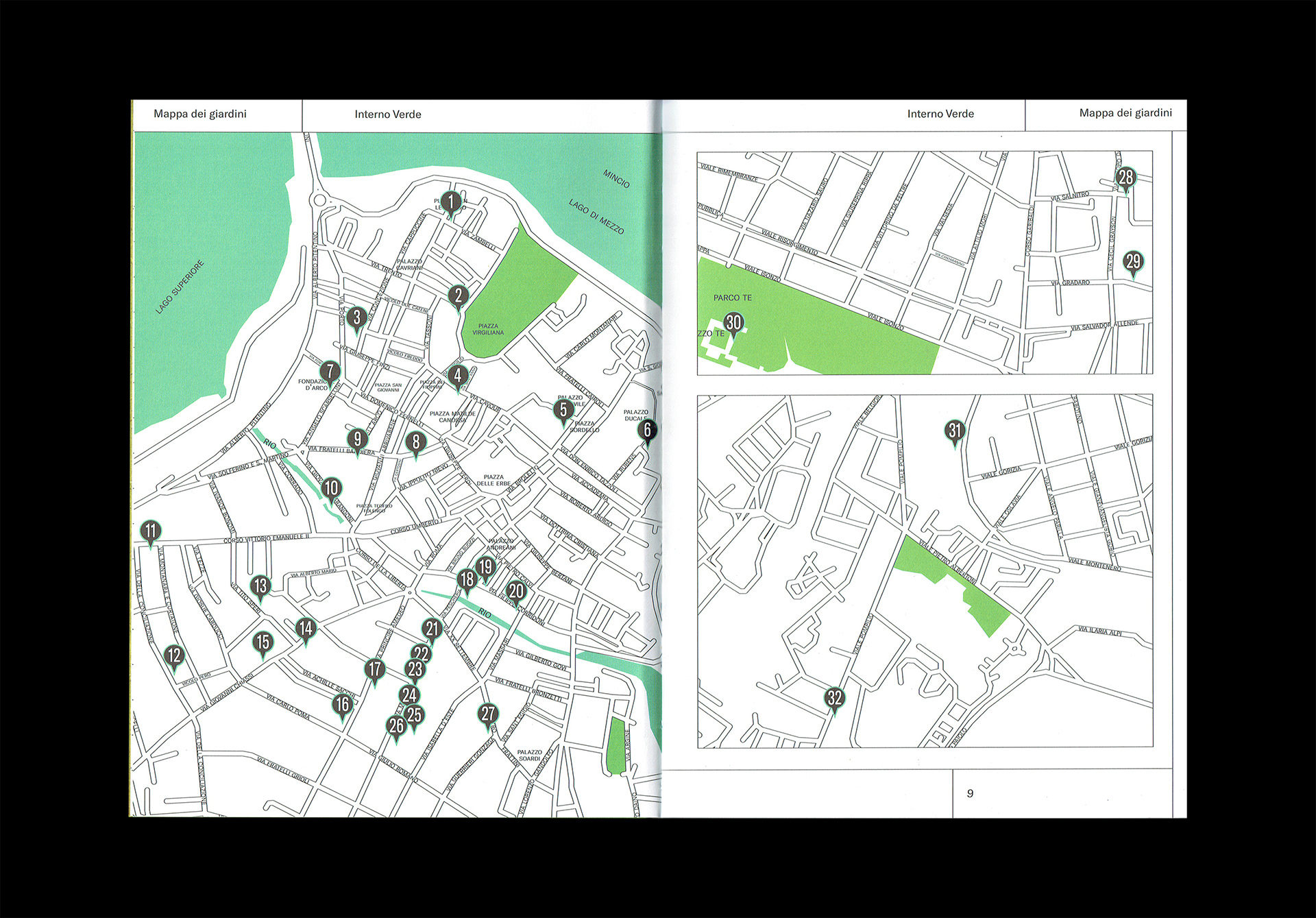Click right page 'Interno Verde' header
The image size is (1316, 918).
point(940,114)
